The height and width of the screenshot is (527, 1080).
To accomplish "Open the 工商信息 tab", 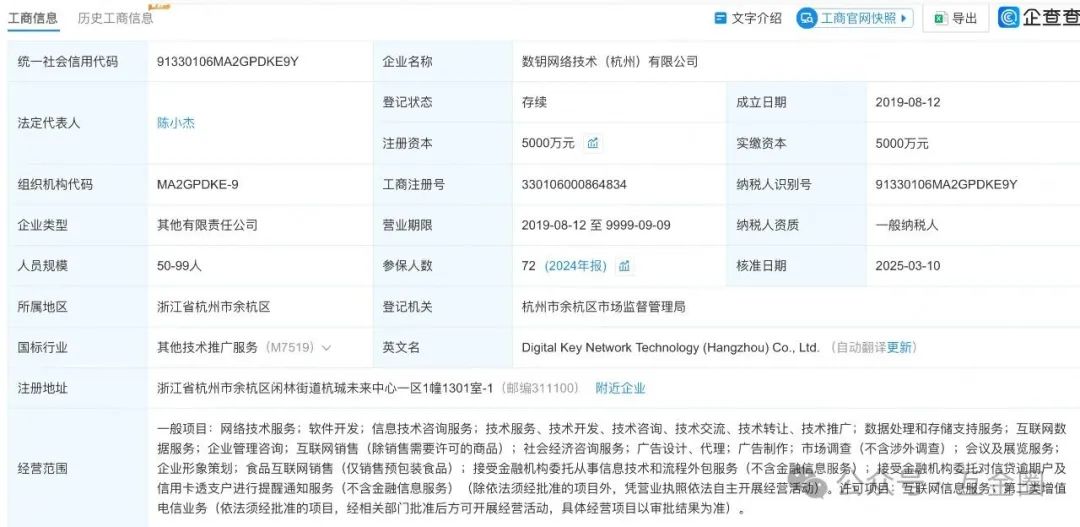I will (33, 19).
